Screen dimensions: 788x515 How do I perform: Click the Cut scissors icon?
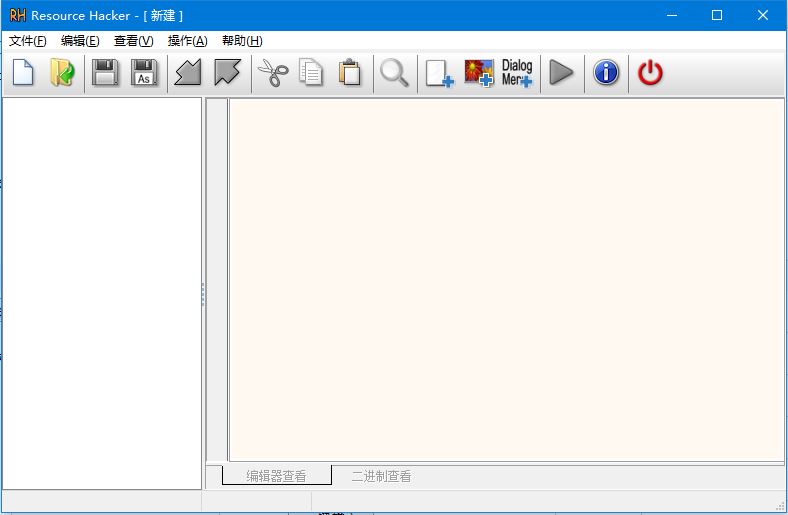(x=273, y=73)
